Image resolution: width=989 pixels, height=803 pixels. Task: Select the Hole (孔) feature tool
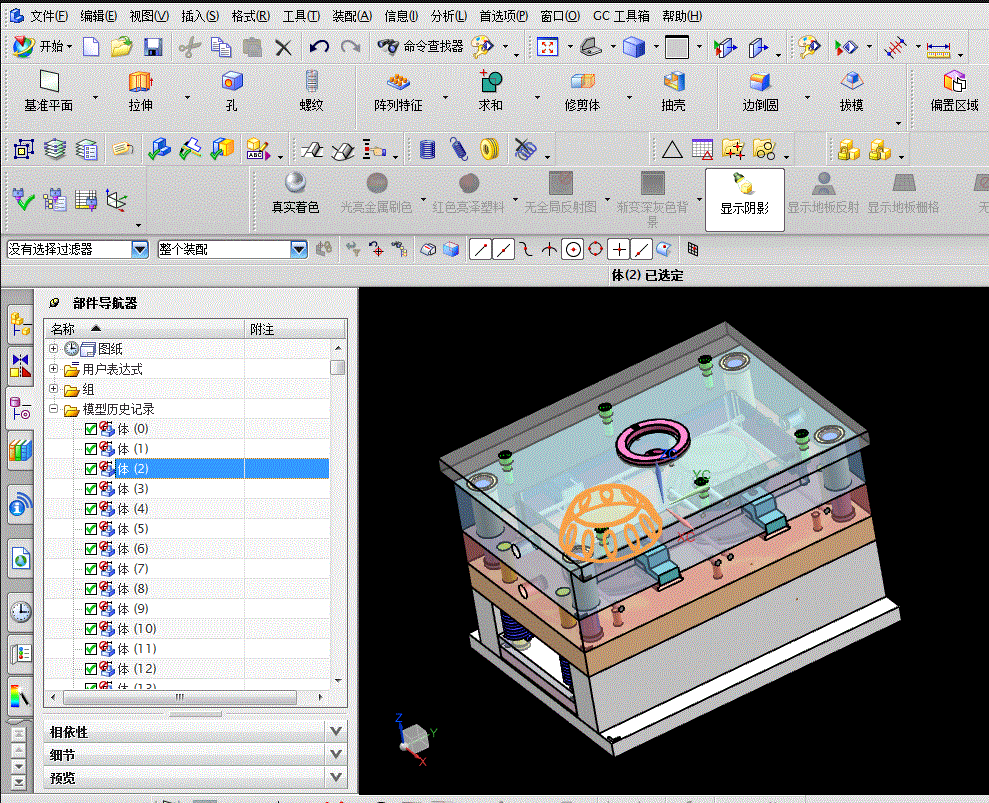232,82
